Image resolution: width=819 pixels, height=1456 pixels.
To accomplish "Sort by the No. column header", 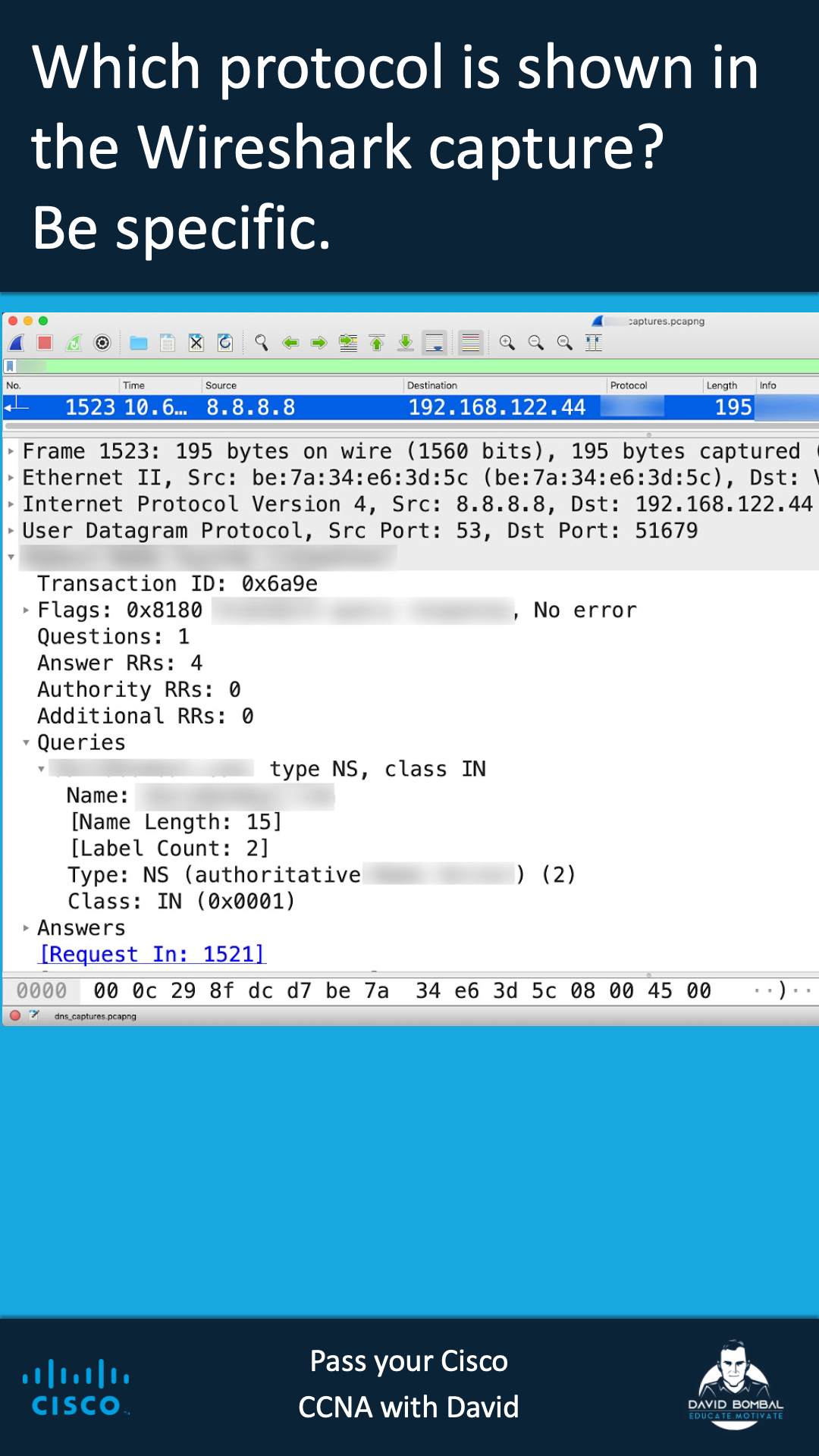I will coord(61,385).
